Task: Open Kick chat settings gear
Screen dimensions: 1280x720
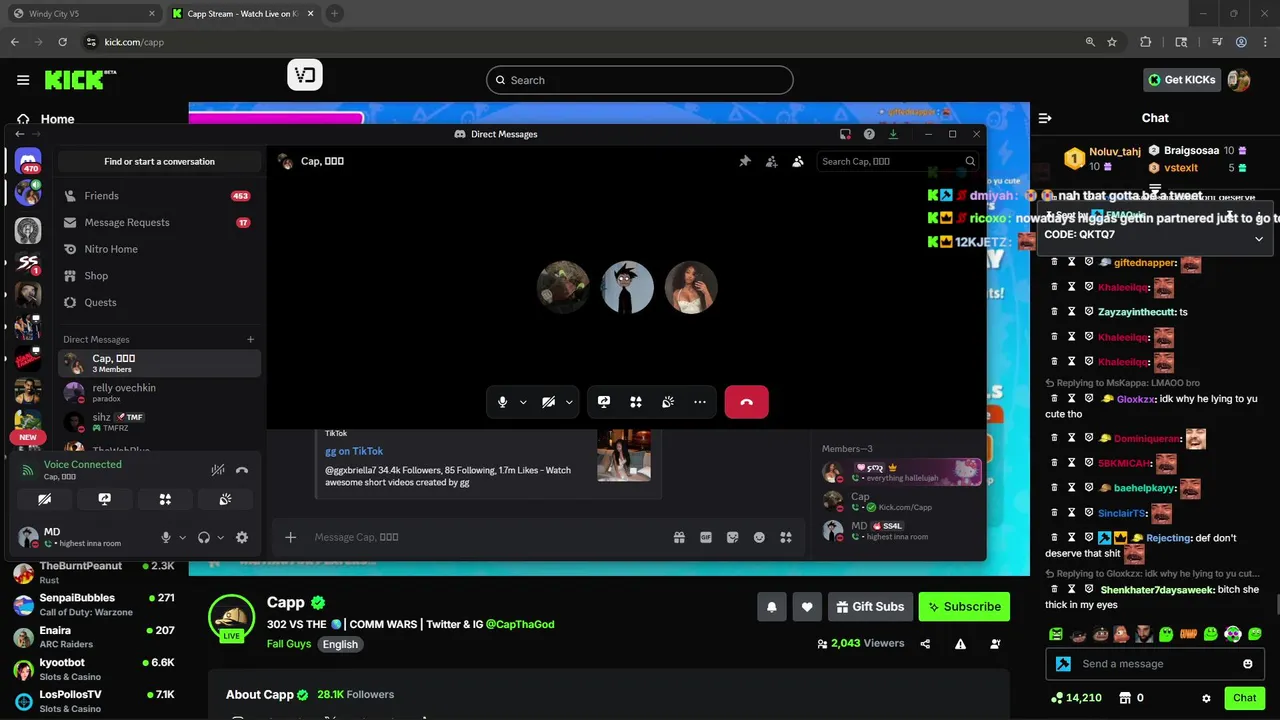Action: coord(1206,698)
